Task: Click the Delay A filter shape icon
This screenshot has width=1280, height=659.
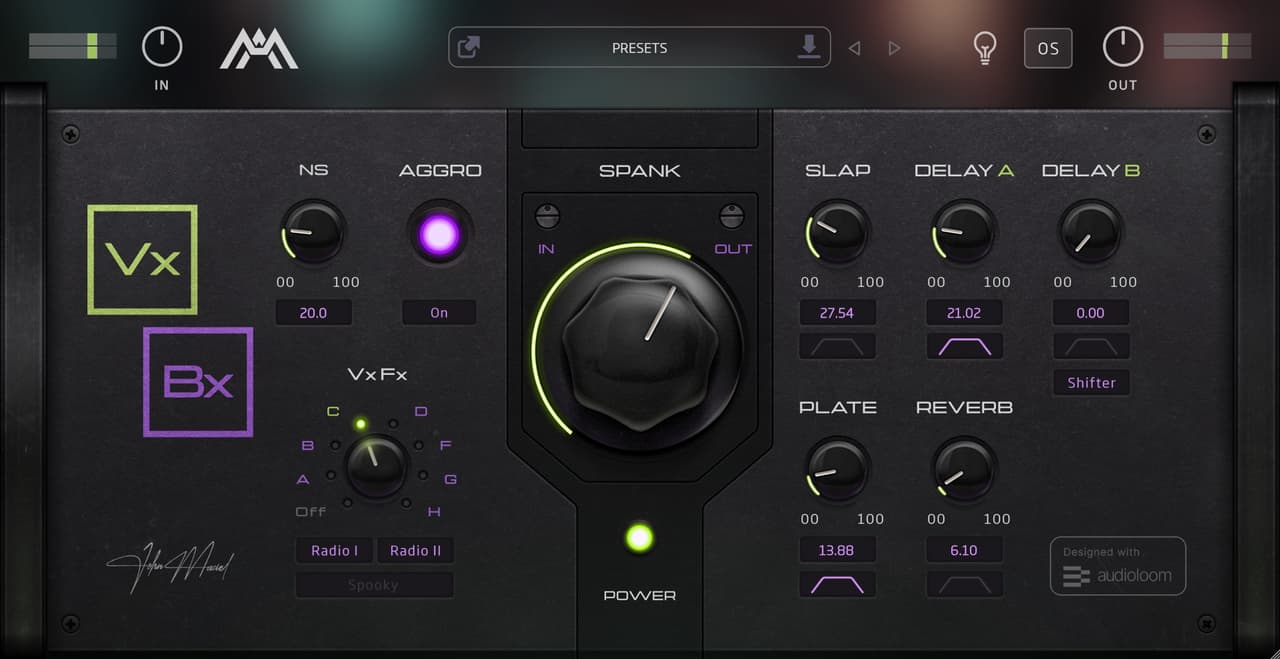Action: [964, 347]
